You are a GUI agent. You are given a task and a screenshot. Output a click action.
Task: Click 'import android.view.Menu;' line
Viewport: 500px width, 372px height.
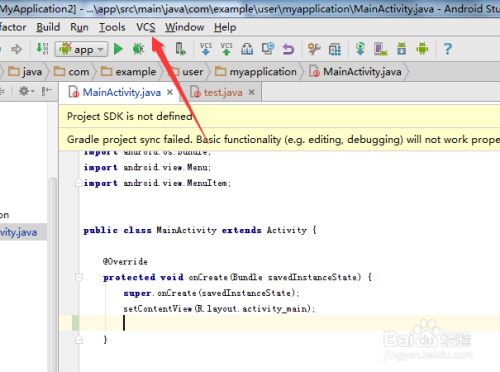click(147, 167)
